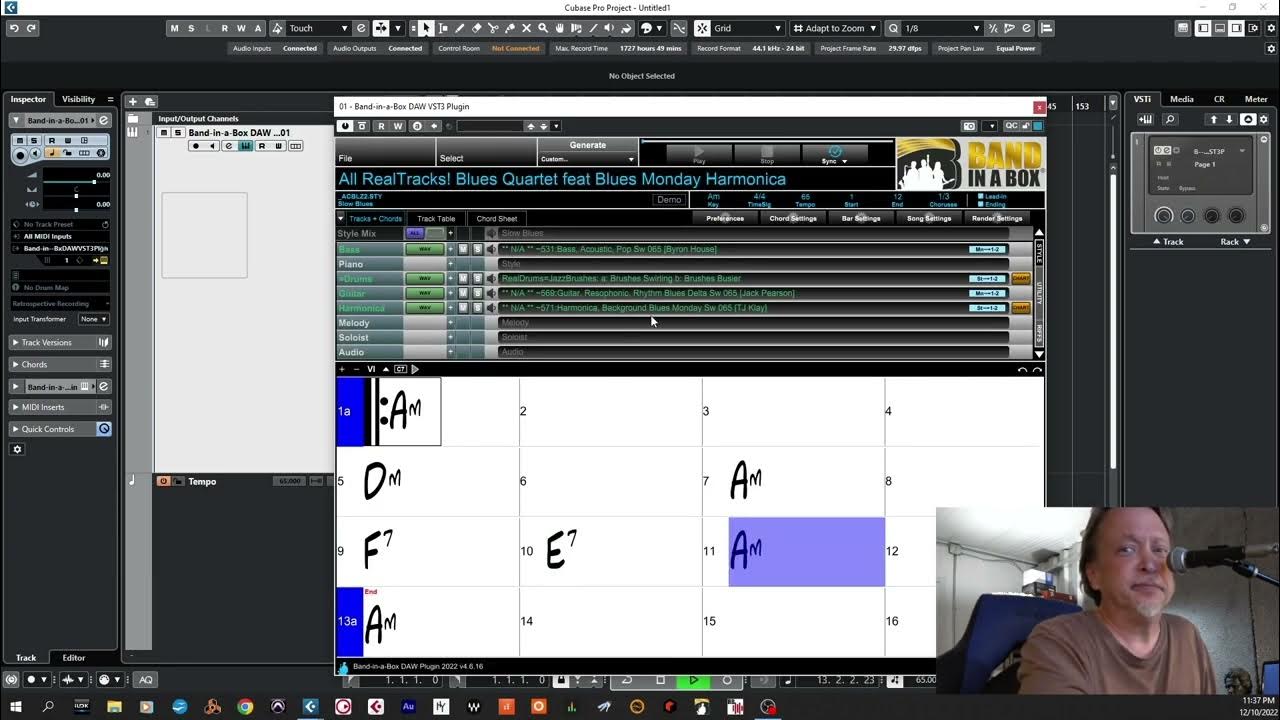Screen dimensions: 1280x720
Task: Click the Cubase transport Play button
Action: (693, 680)
